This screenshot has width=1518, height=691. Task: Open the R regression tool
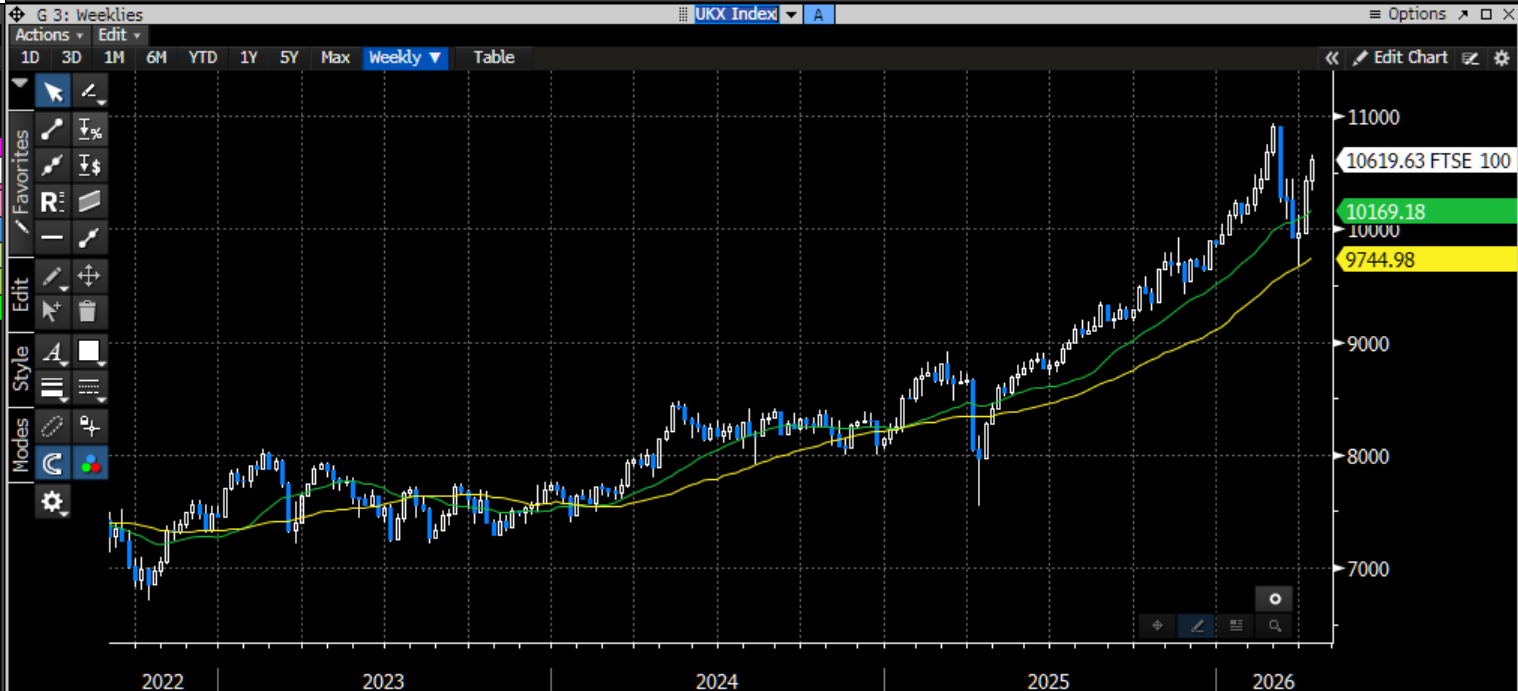52,201
